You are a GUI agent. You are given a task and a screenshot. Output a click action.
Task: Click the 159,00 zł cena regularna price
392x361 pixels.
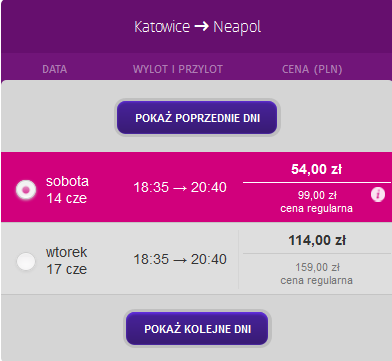pos(316,274)
